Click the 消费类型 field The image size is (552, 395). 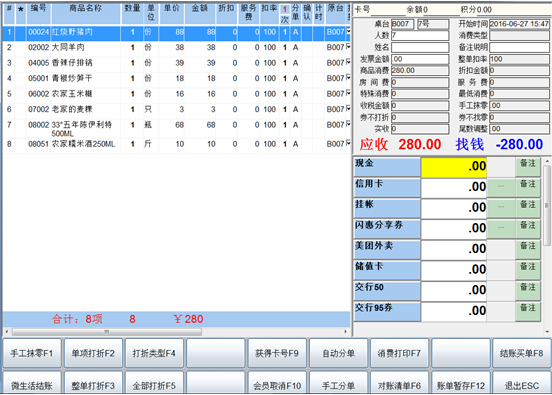click(519, 35)
